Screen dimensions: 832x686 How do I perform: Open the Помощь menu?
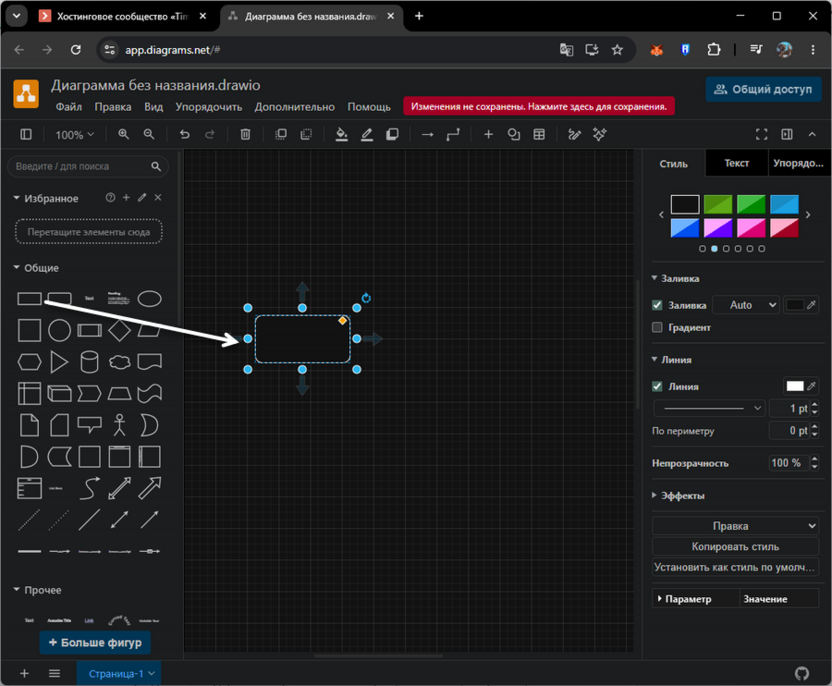coord(369,107)
